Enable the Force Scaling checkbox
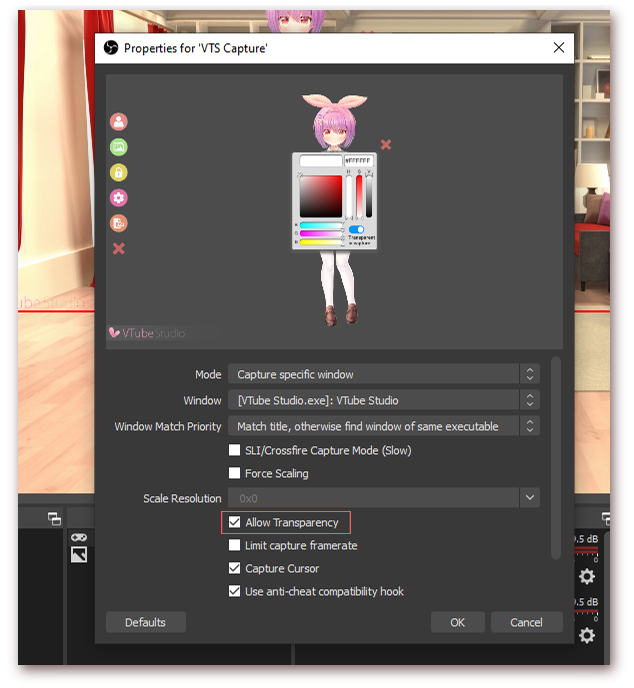634x688 pixels. pyautogui.click(x=234, y=473)
